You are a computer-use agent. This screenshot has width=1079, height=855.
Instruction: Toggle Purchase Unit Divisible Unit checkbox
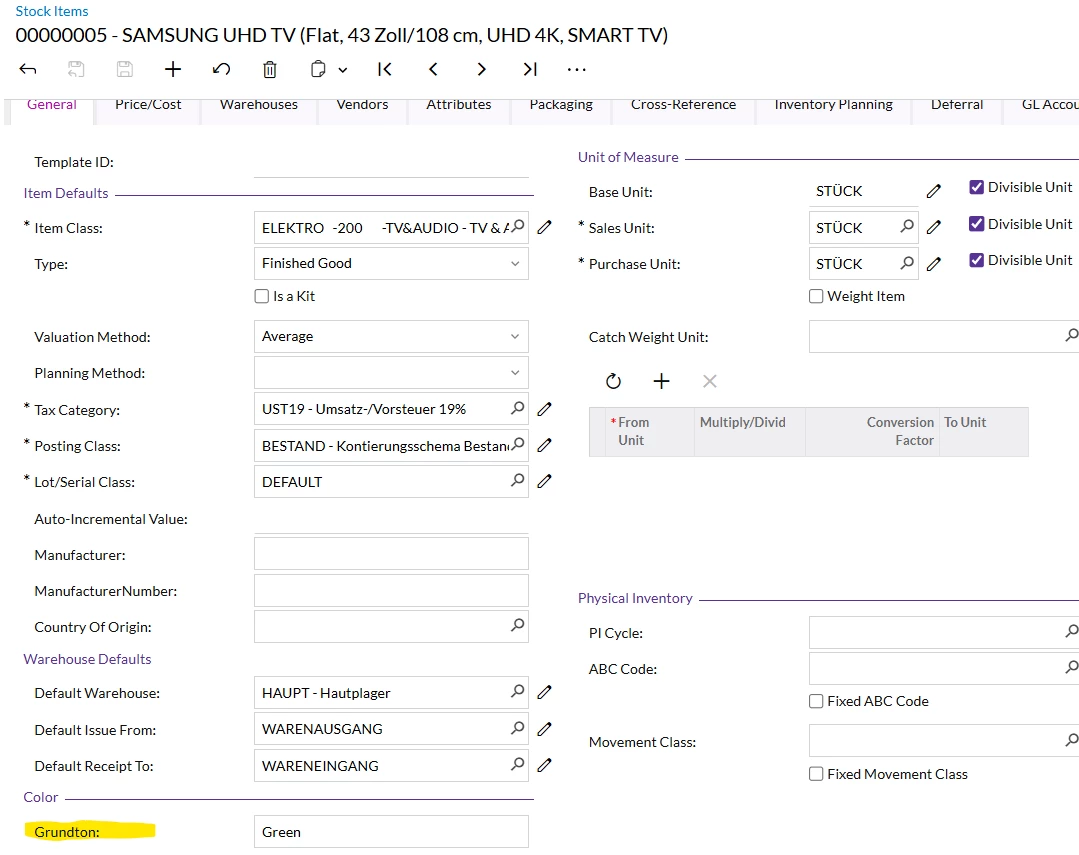click(x=976, y=260)
